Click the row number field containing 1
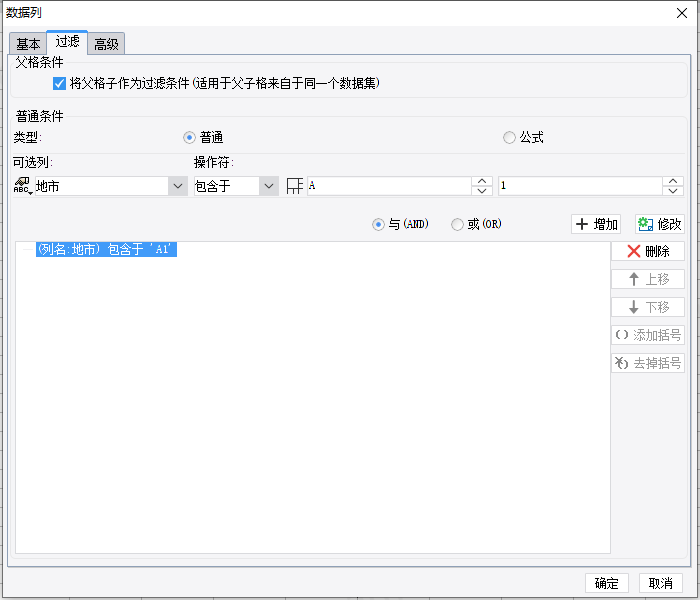Image resolution: width=700 pixels, height=600 pixels. [x=580, y=186]
